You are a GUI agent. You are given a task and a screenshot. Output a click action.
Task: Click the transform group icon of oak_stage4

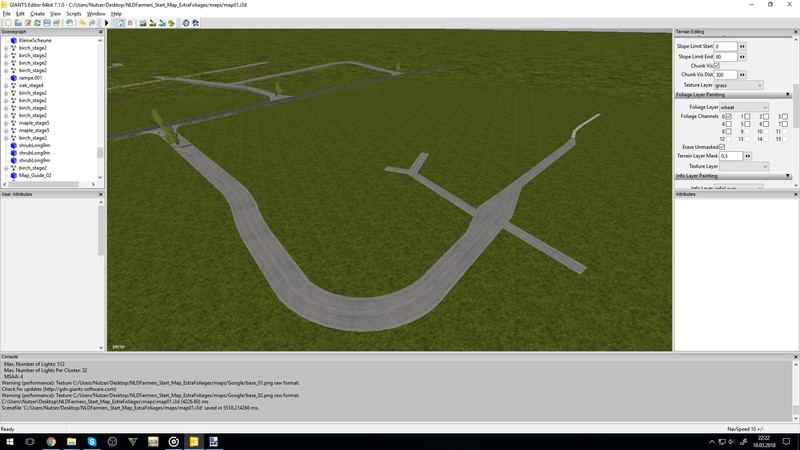click(x=14, y=85)
